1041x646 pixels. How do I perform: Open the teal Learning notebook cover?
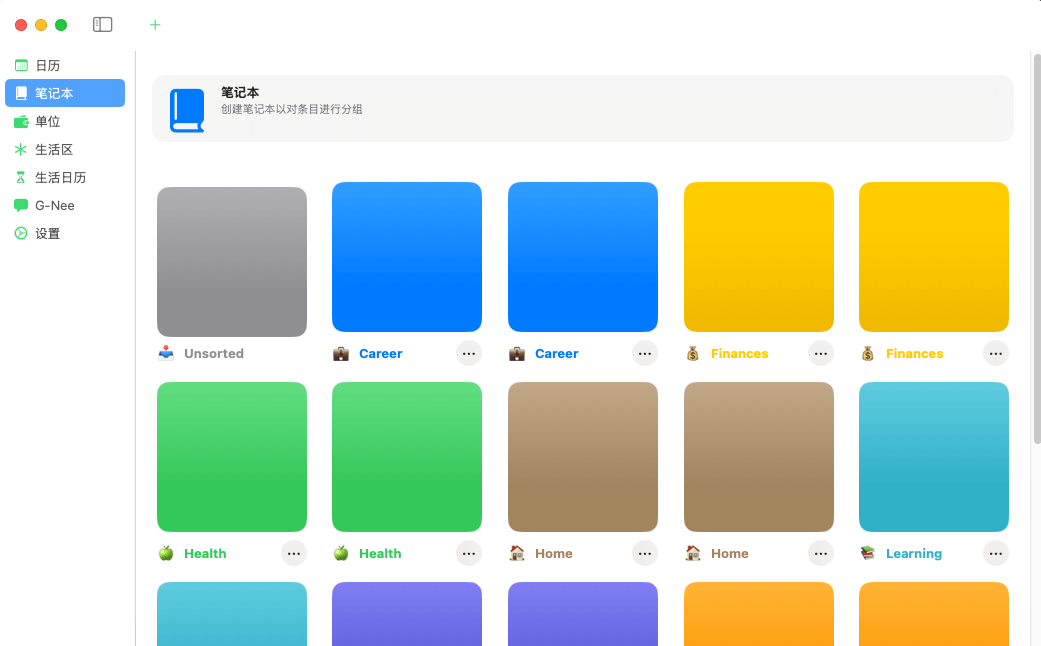(x=933, y=456)
